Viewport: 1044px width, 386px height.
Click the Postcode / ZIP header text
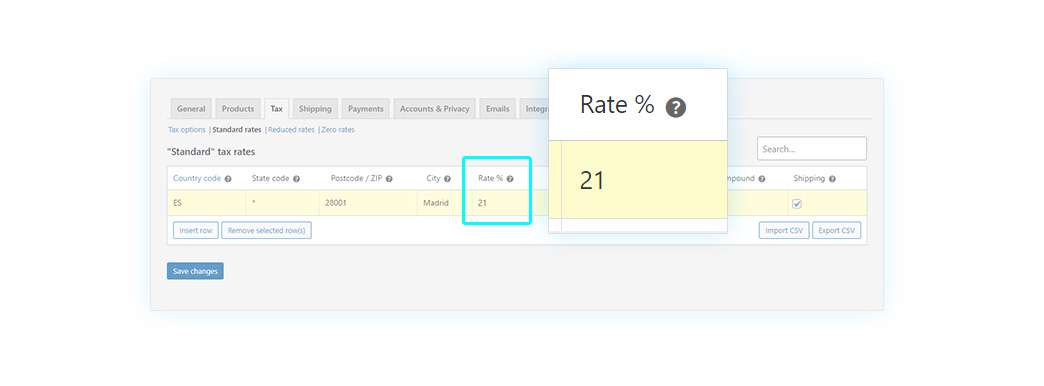pyautogui.click(x=356, y=178)
